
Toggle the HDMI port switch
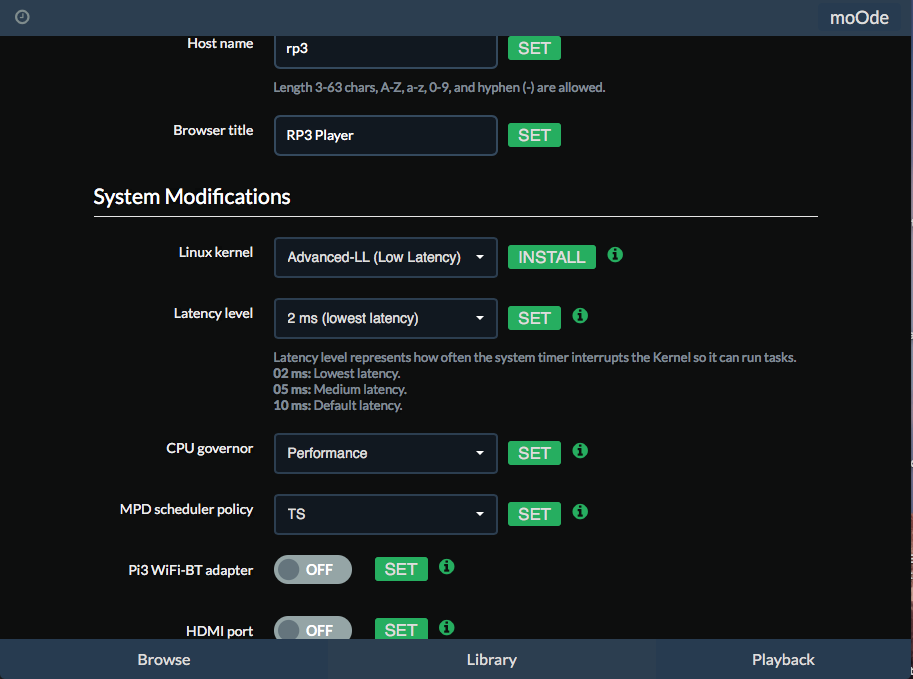(x=313, y=628)
